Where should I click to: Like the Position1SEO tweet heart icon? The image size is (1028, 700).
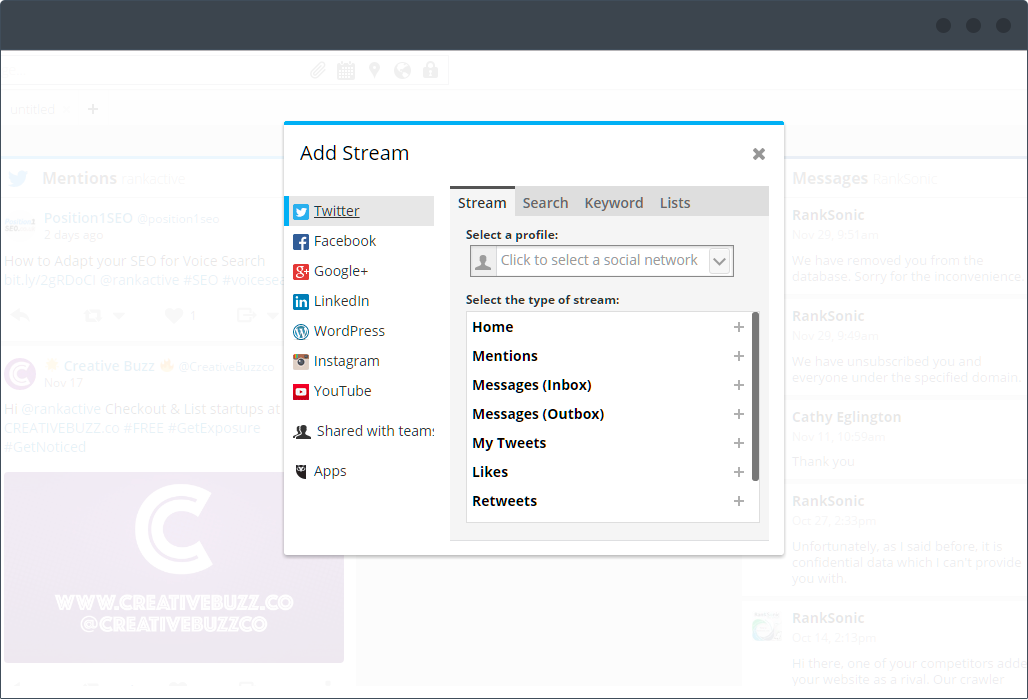coord(174,316)
